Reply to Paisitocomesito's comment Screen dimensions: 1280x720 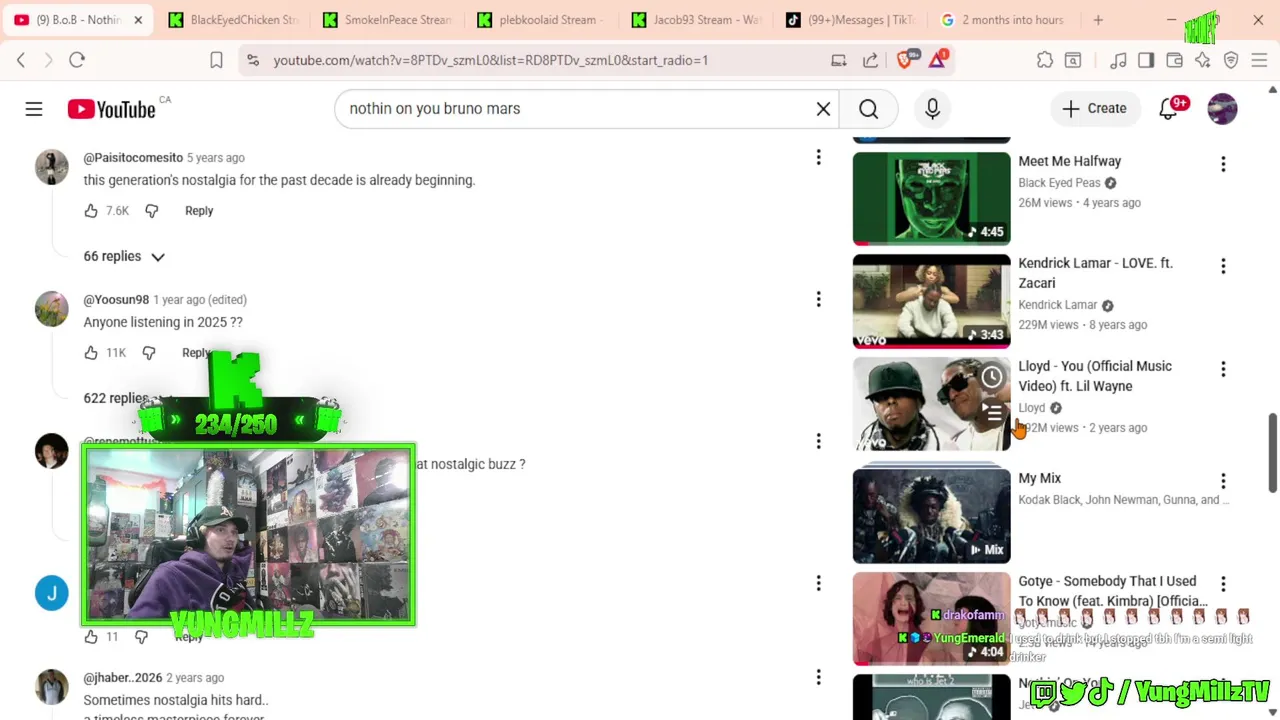coord(199,211)
